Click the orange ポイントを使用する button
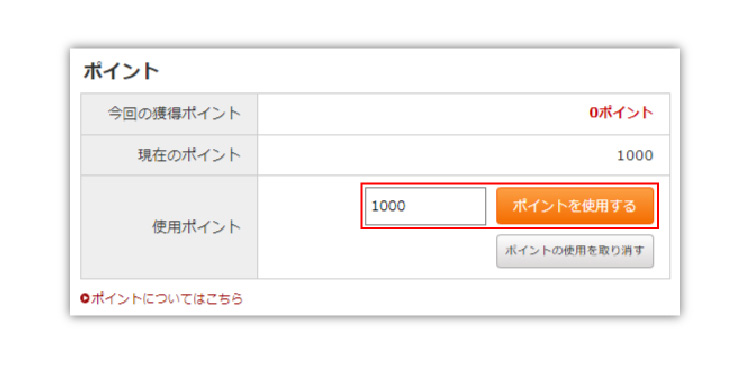This screenshot has width=750, height=380. (574, 206)
